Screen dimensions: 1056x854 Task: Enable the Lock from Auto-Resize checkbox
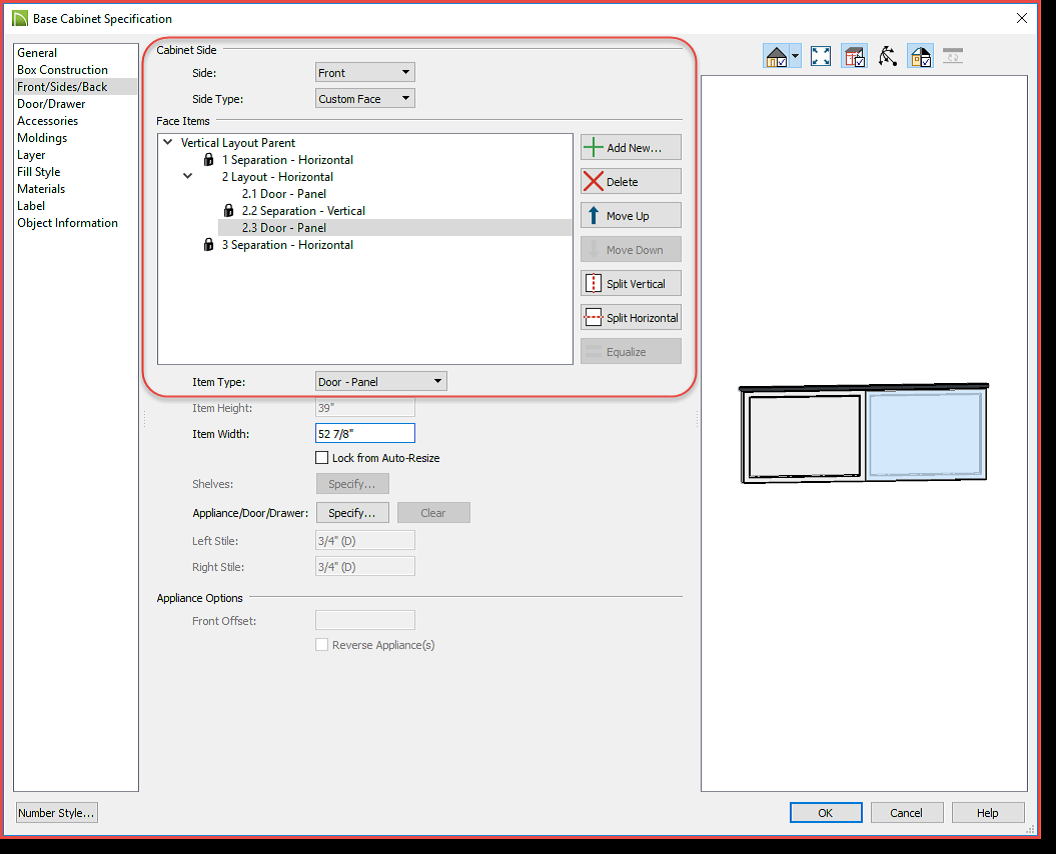coord(322,458)
